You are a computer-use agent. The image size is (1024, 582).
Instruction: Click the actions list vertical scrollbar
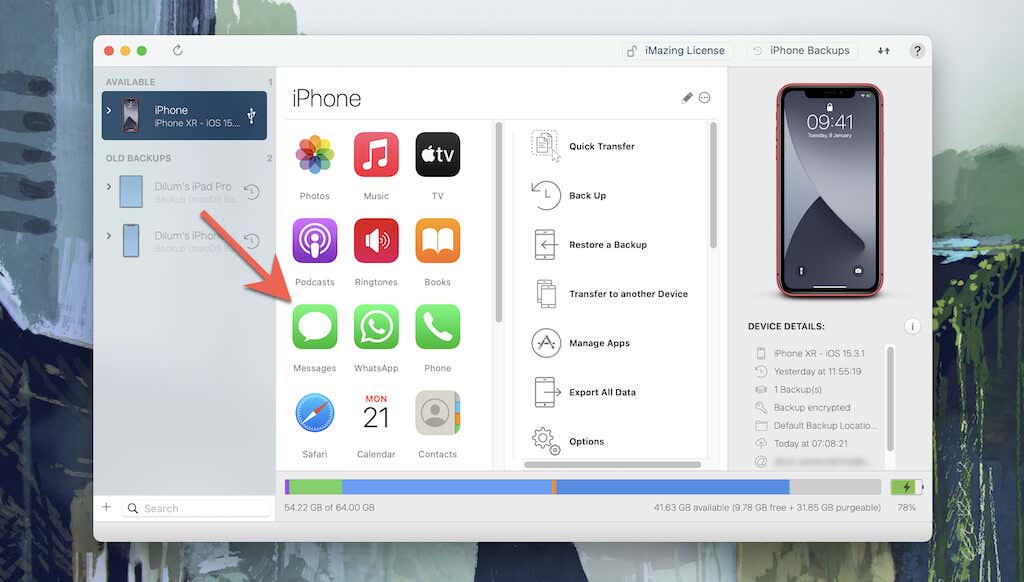713,185
